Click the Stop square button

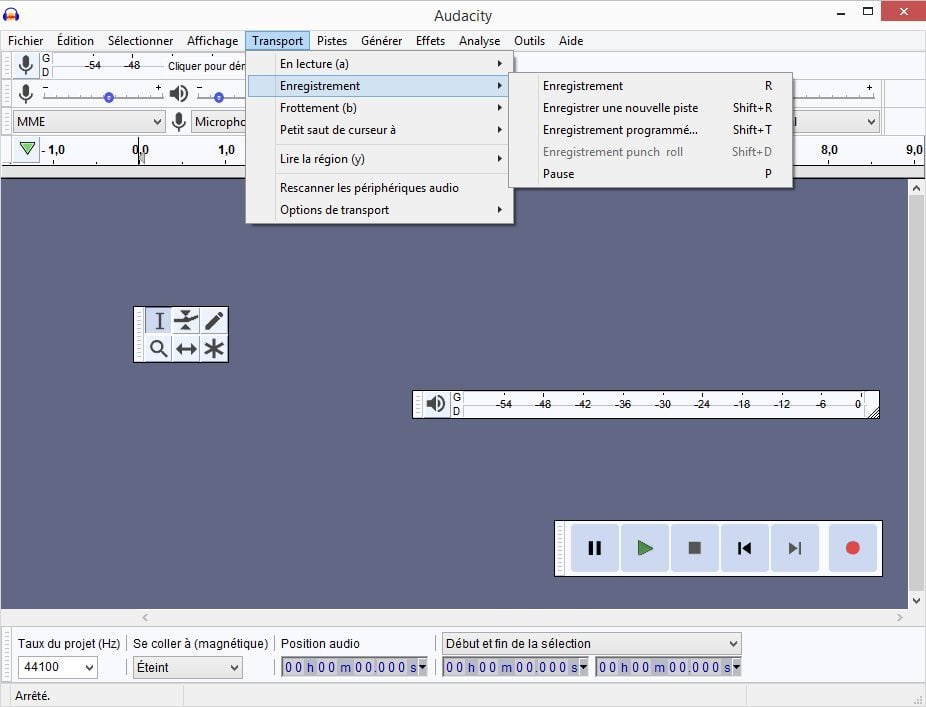pos(694,548)
